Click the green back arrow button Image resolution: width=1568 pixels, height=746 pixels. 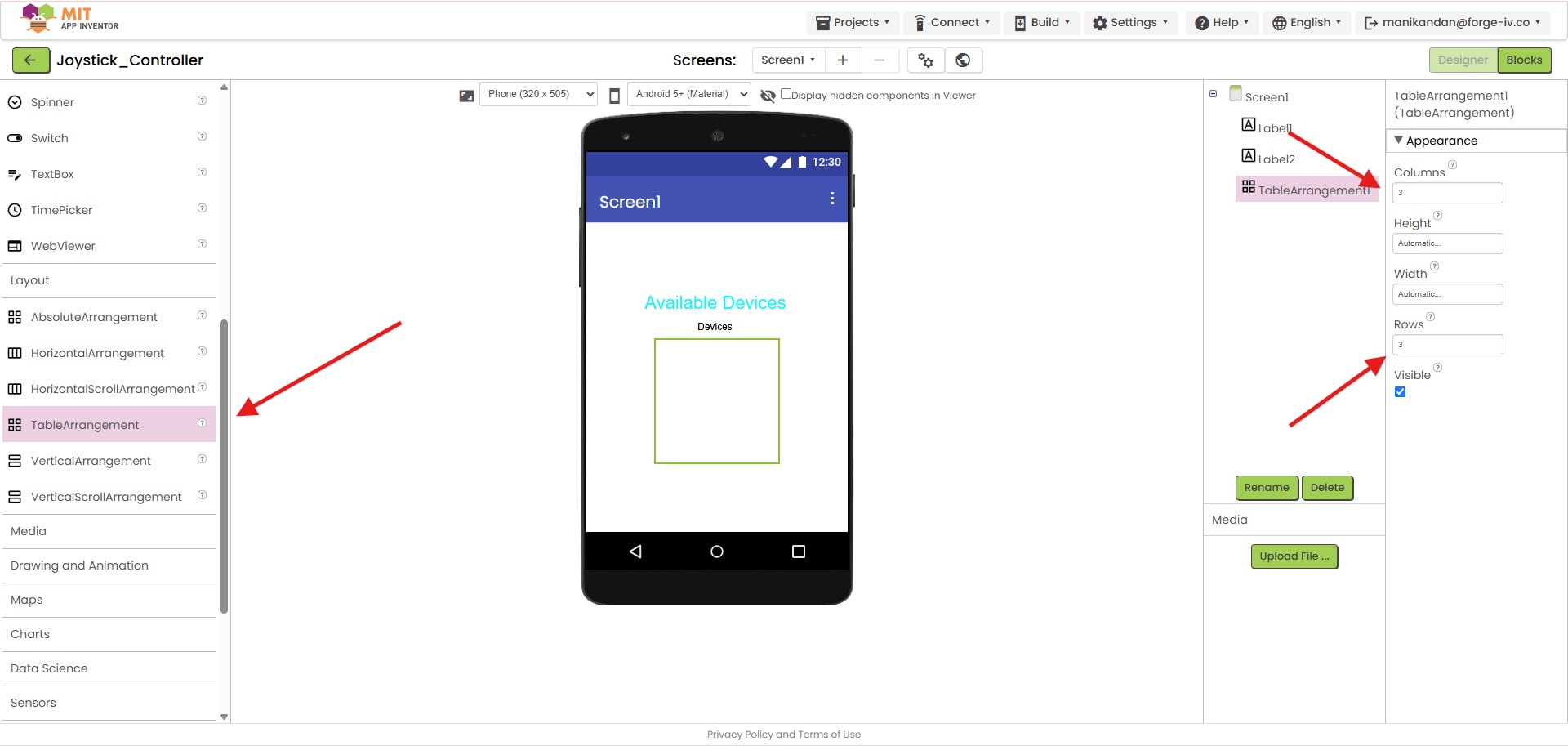point(30,60)
